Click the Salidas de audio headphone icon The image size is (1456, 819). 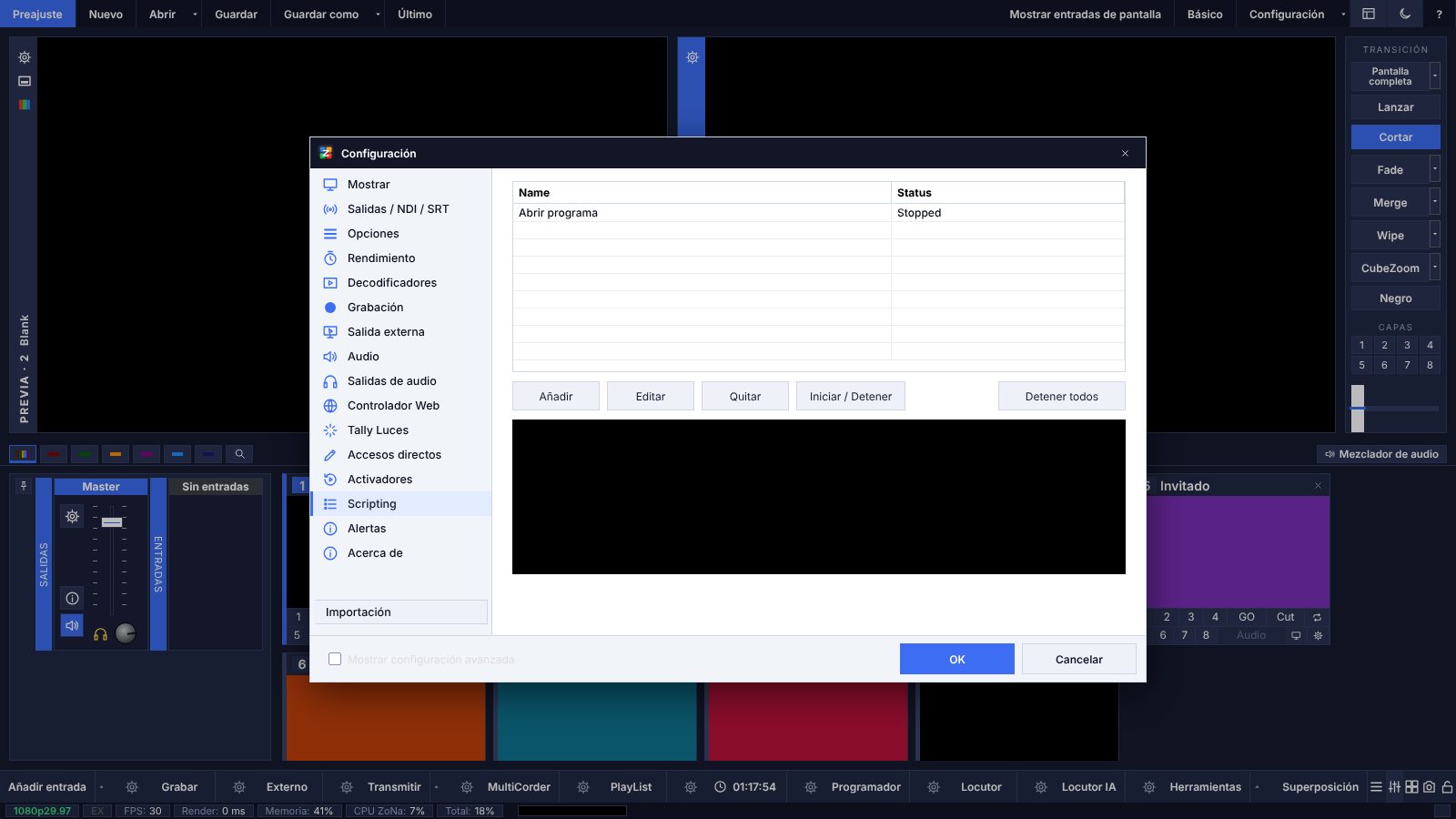click(x=330, y=381)
